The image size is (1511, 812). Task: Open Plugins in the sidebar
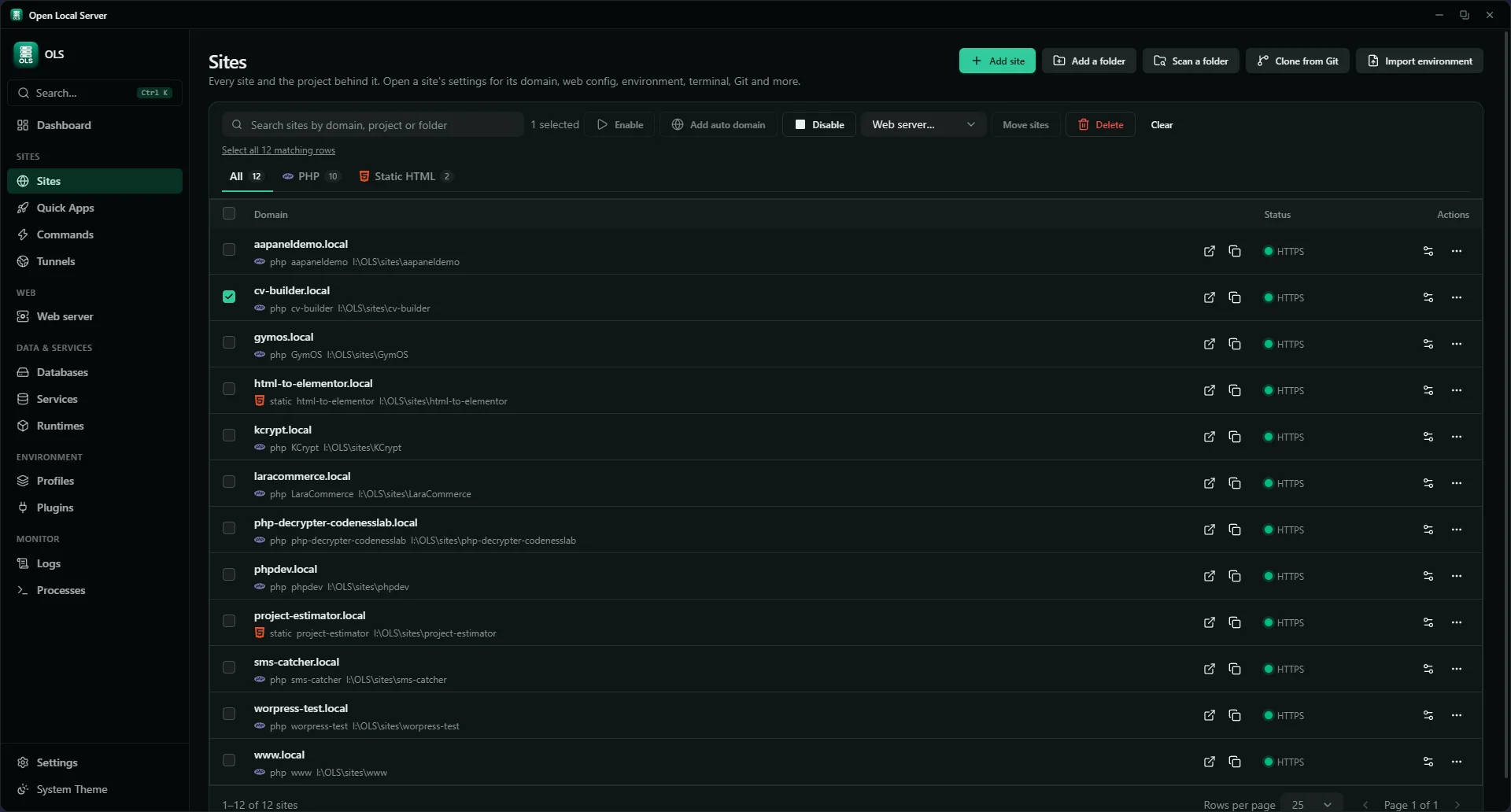[x=94, y=507]
